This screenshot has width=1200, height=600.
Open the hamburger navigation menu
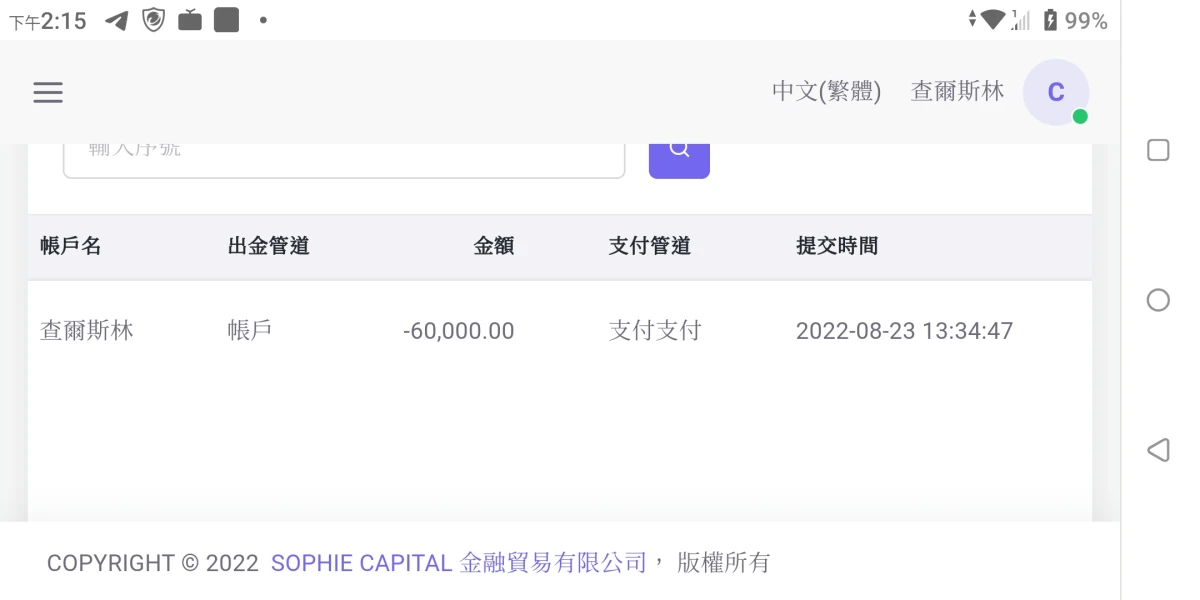(48, 93)
